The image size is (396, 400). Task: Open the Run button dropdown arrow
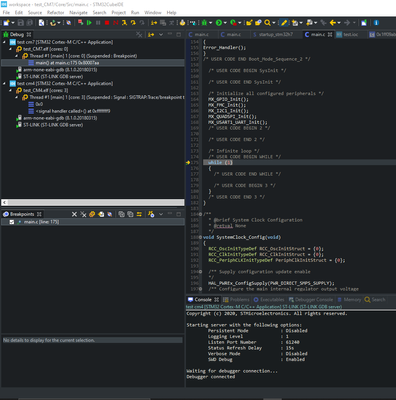[225, 23]
